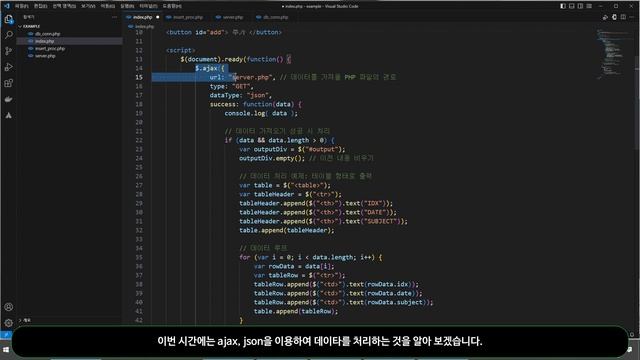Click 'console.log( data );' line
Viewport: 640px width, 360px height.
pyautogui.click(x=261, y=113)
